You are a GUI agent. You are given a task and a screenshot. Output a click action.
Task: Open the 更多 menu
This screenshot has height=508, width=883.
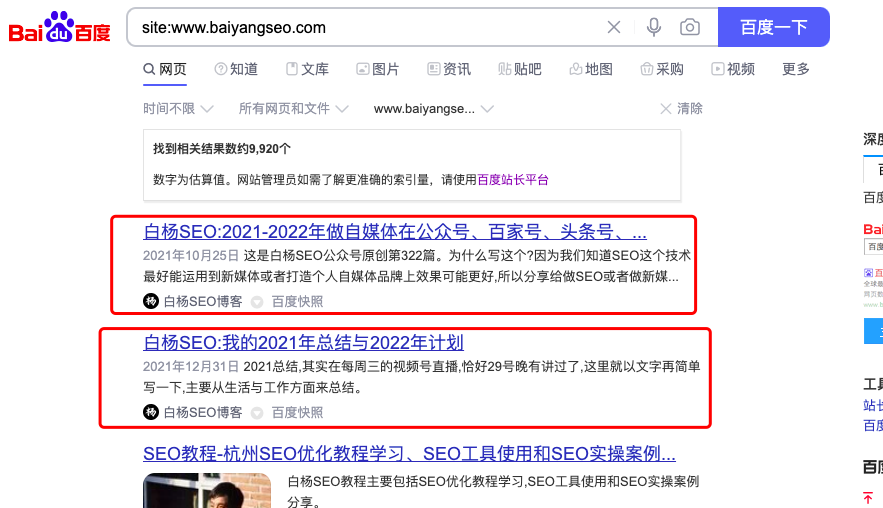(x=796, y=69)
